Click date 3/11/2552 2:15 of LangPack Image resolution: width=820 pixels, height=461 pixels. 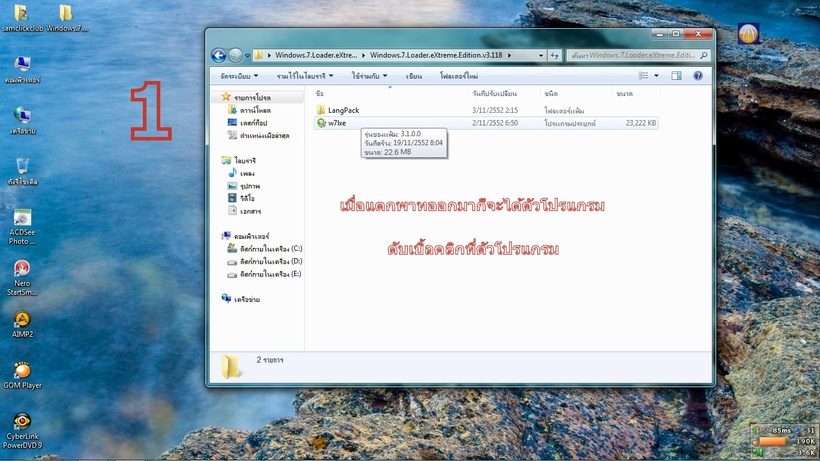click(x=495, y=110)
